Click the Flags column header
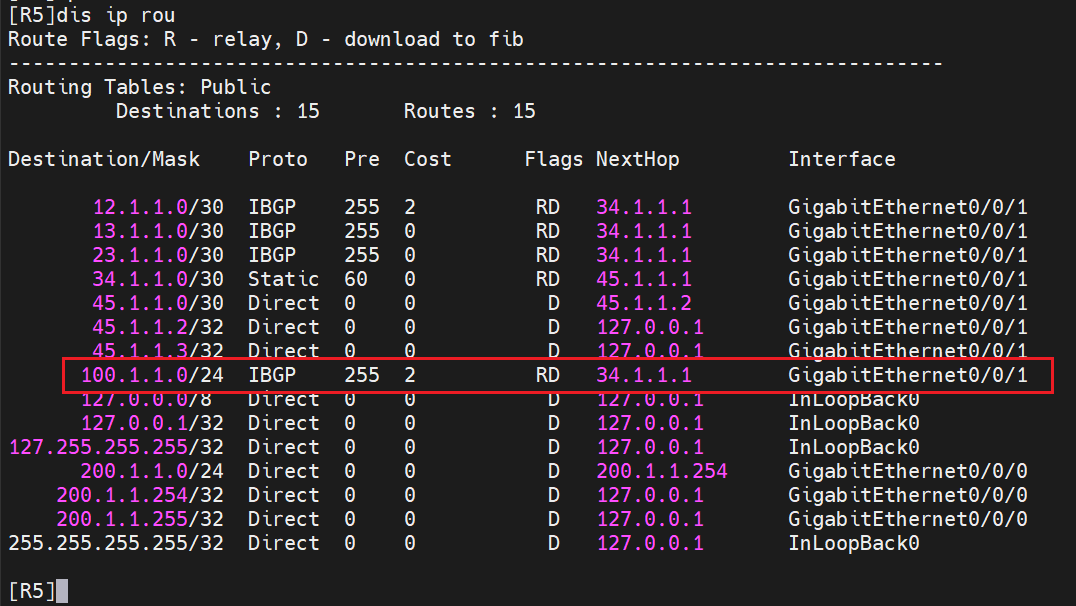 click(553, 159)
